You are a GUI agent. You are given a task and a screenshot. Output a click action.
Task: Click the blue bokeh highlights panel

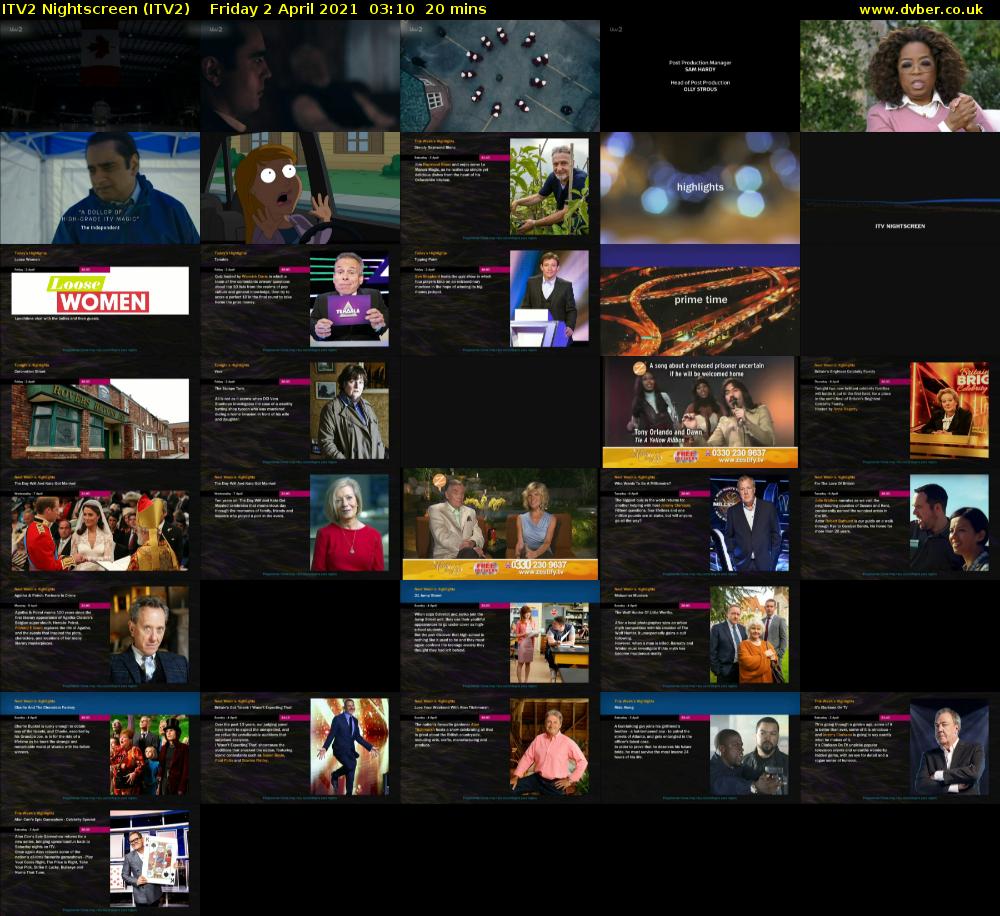pyautogui.click(x=700, y=187)
